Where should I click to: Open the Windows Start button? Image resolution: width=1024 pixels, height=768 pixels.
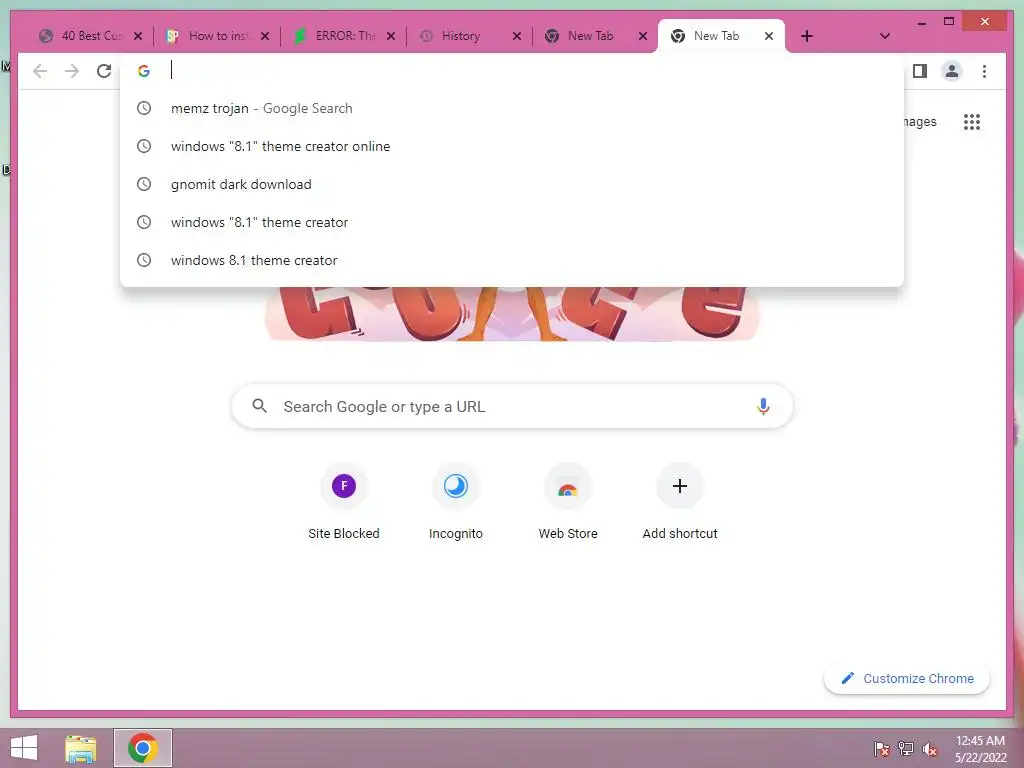pos(24,748)
